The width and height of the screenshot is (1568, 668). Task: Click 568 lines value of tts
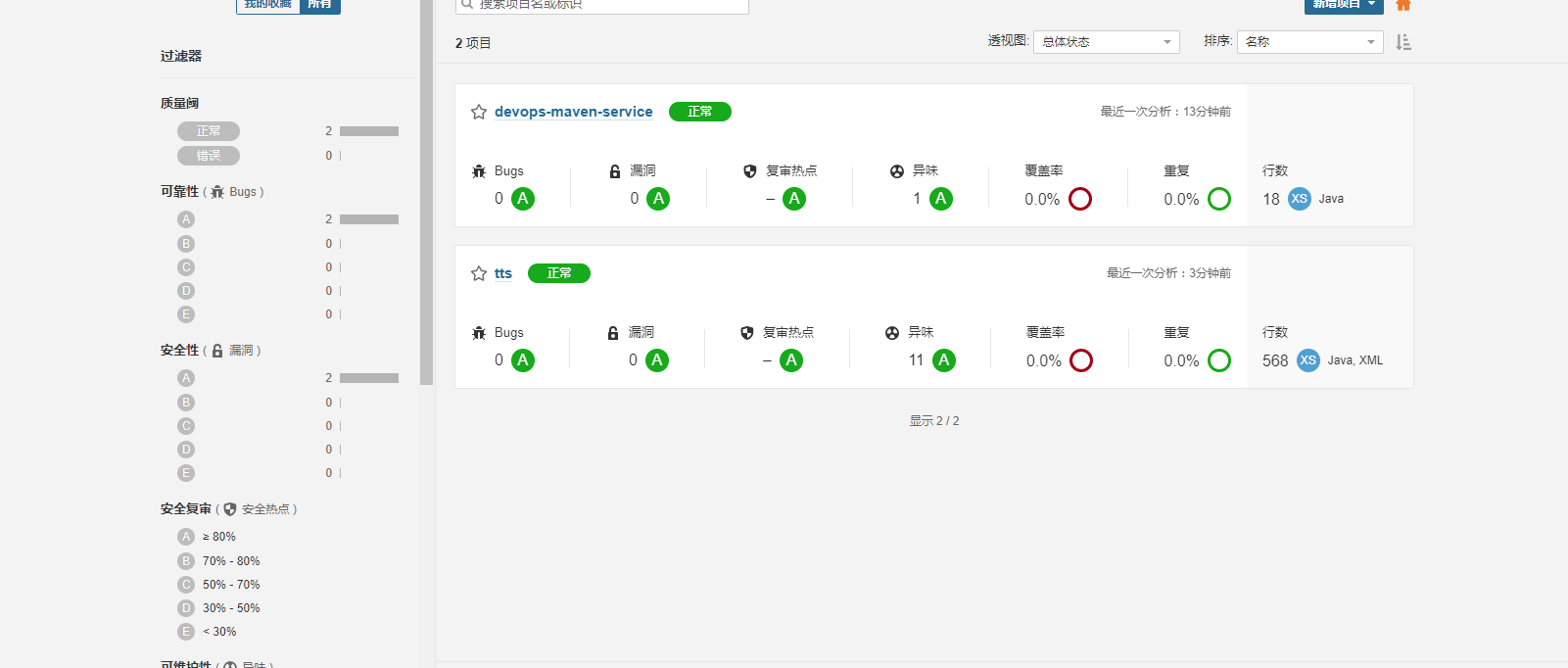[1275, 360]
